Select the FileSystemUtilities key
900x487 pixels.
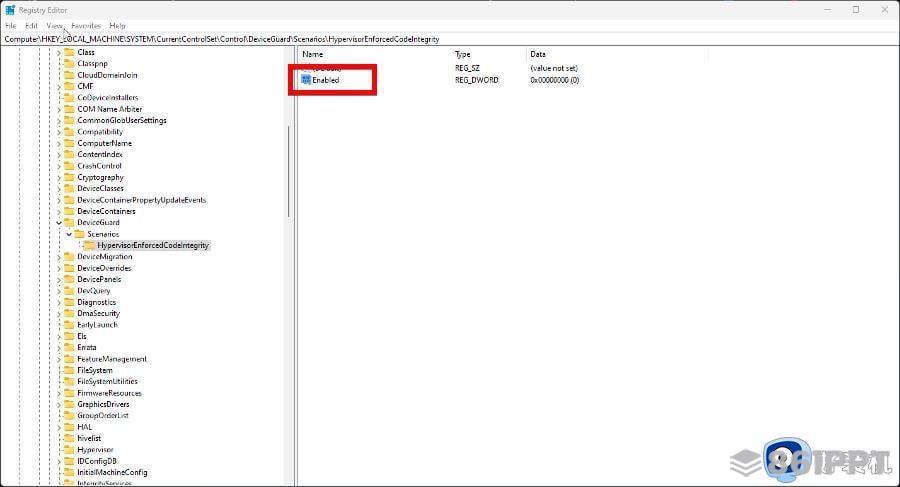click(107, 381)
